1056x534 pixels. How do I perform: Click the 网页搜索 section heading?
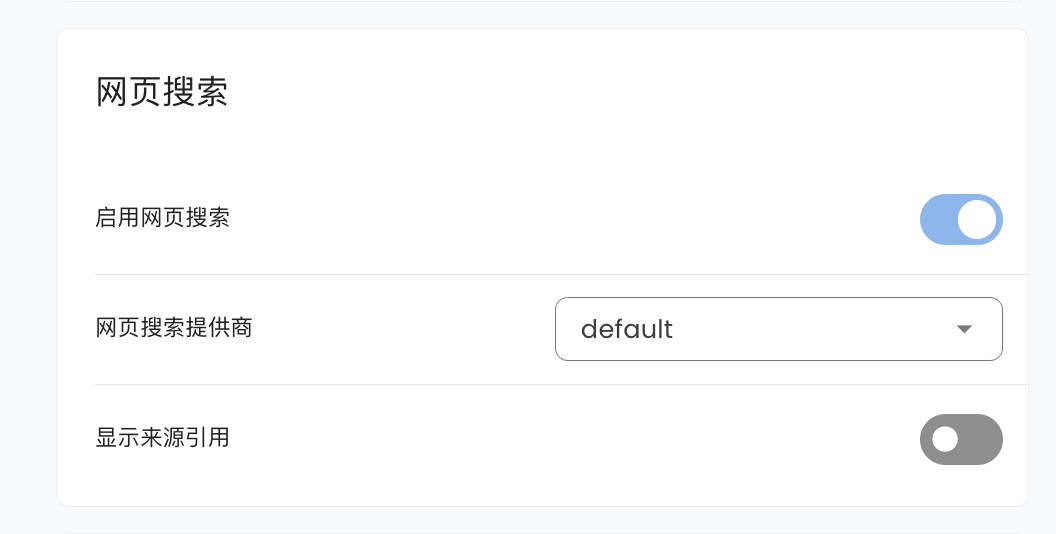(162, 92)
